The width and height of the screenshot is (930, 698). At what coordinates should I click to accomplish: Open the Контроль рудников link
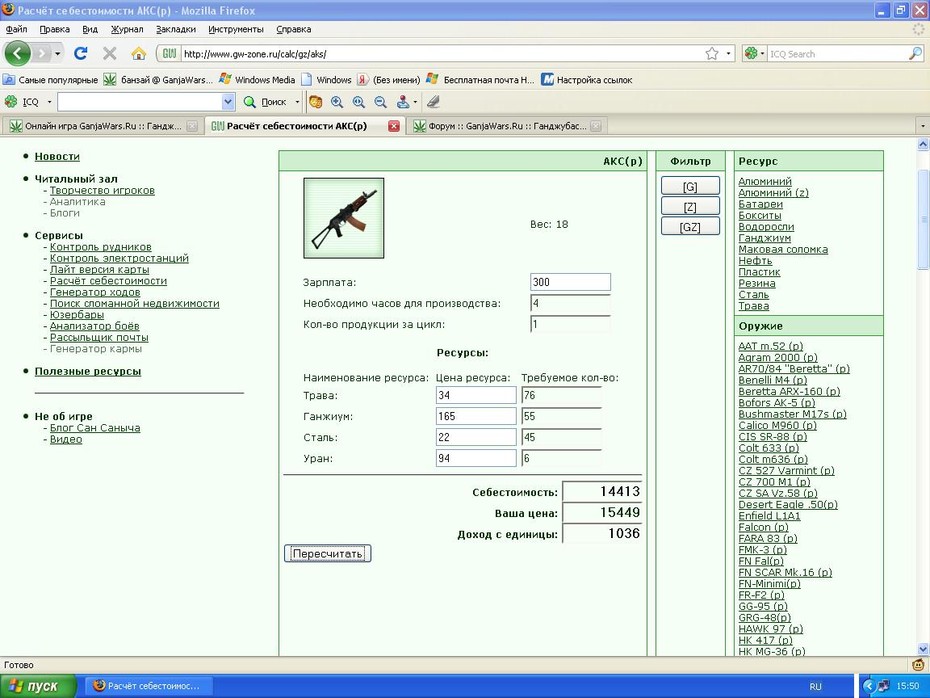click(100, 247)
